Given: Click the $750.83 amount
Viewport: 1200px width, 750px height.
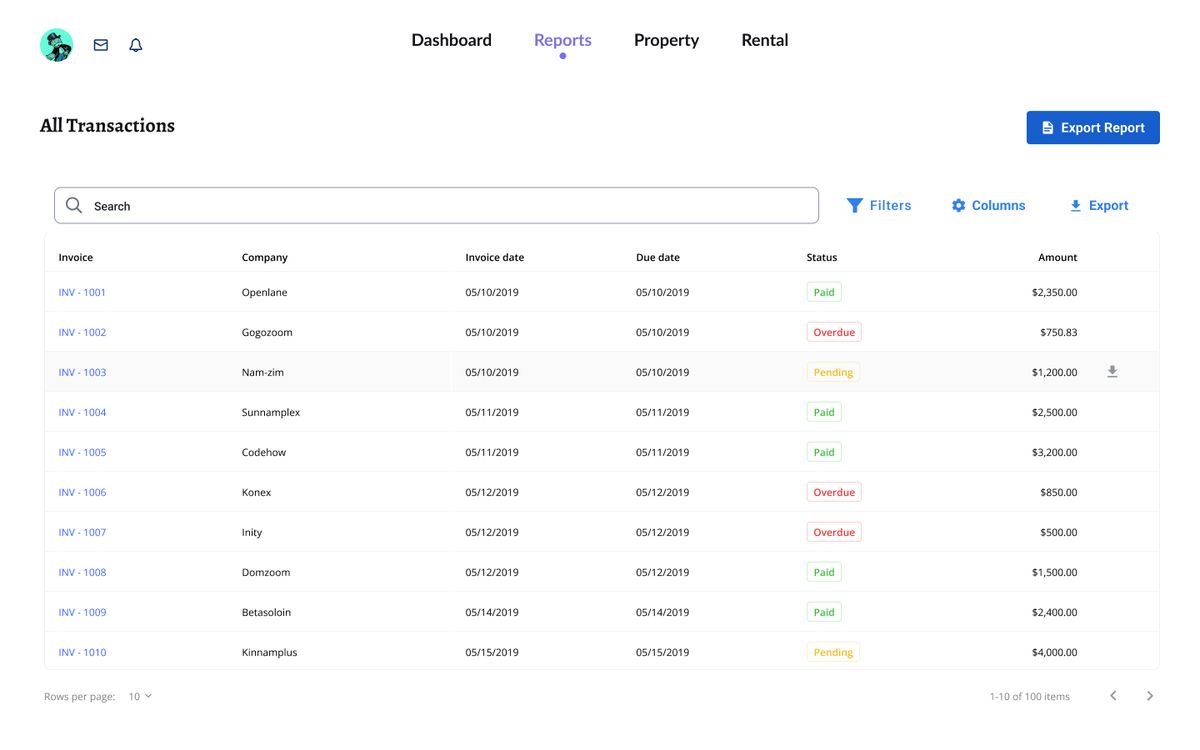Looking at the screenshot, I should (1059, 332).
